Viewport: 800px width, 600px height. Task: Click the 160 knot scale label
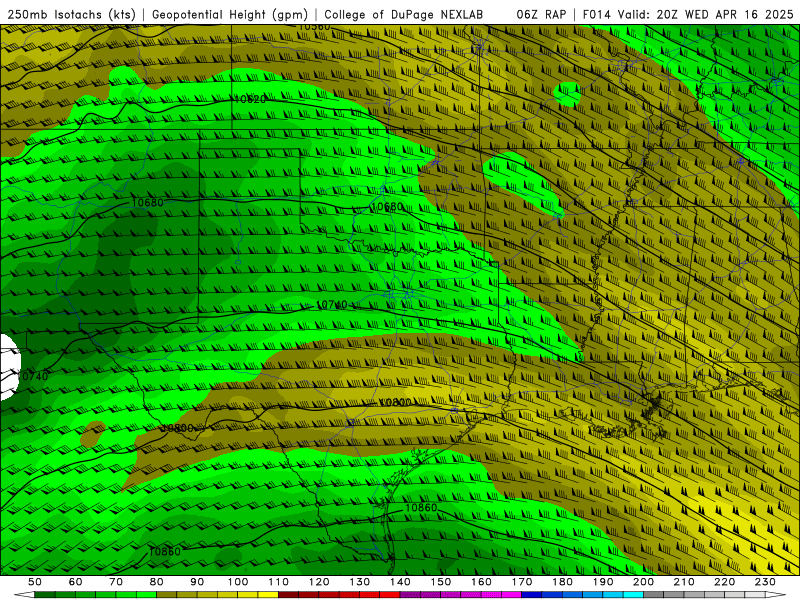coord(481,582)
